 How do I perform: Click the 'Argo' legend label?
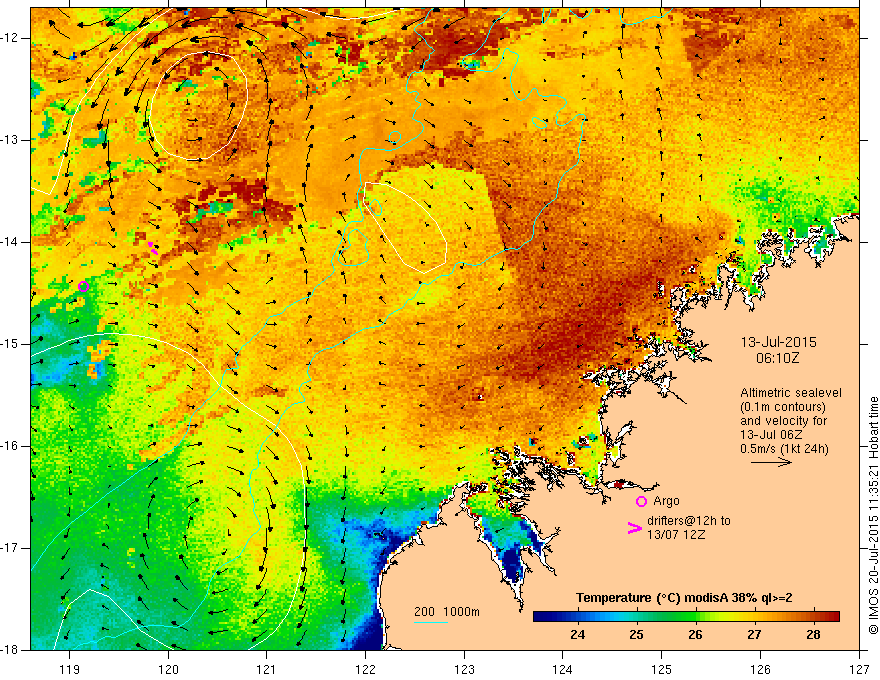click(666, 501)
